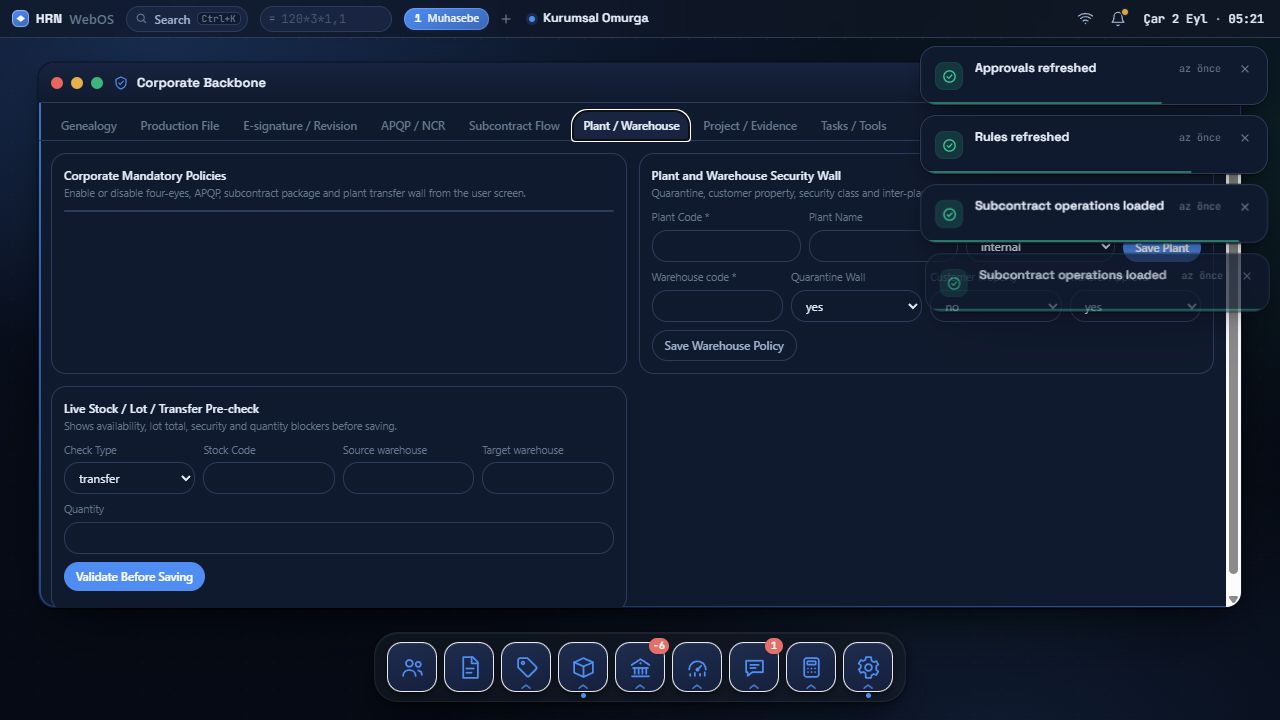Go to the Subcontract Flow tab
The width and height of the screenshot is (1280, 720).
pos(514,126)
